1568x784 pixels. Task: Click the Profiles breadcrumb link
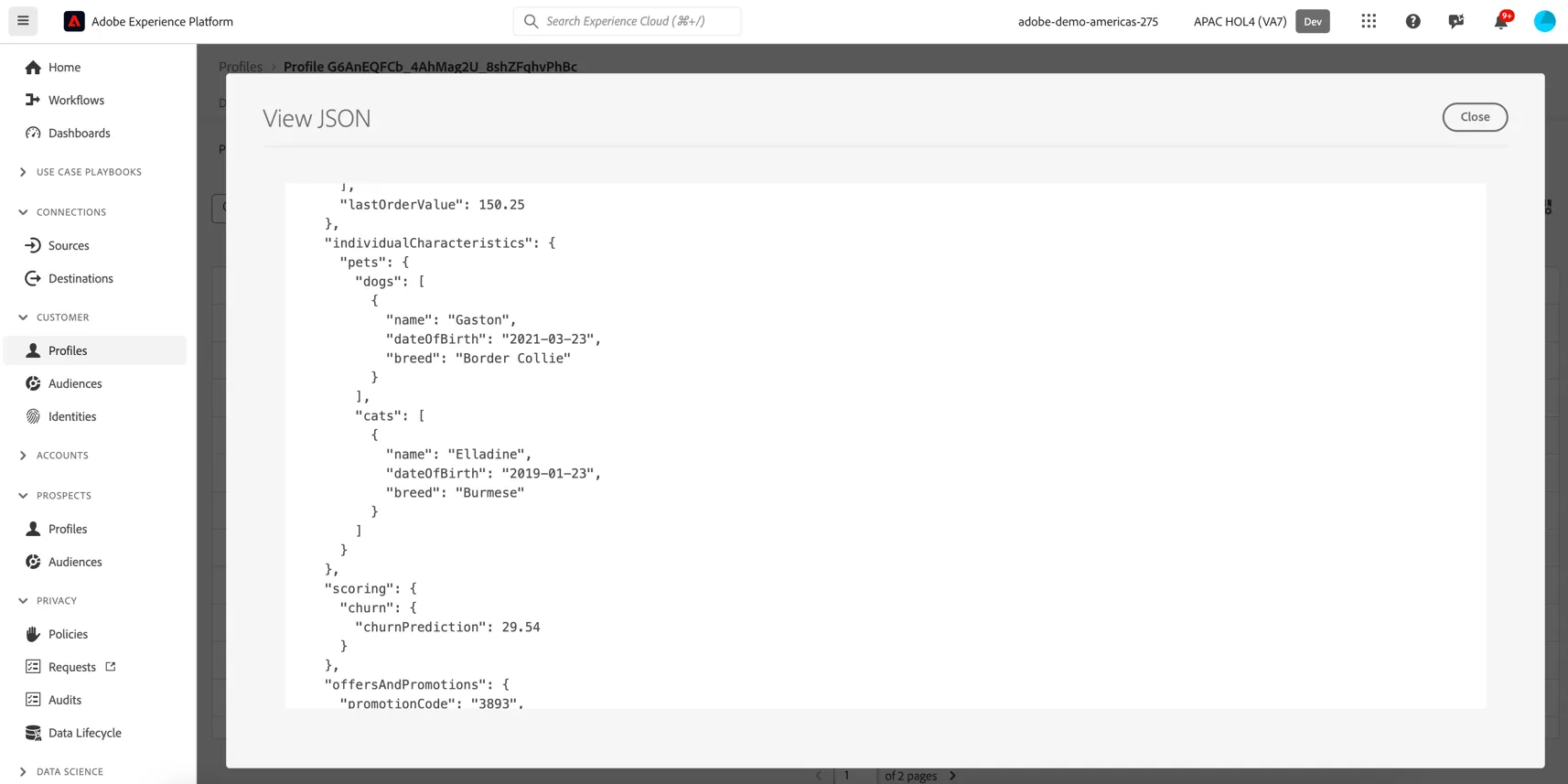[x=241, y=67]
